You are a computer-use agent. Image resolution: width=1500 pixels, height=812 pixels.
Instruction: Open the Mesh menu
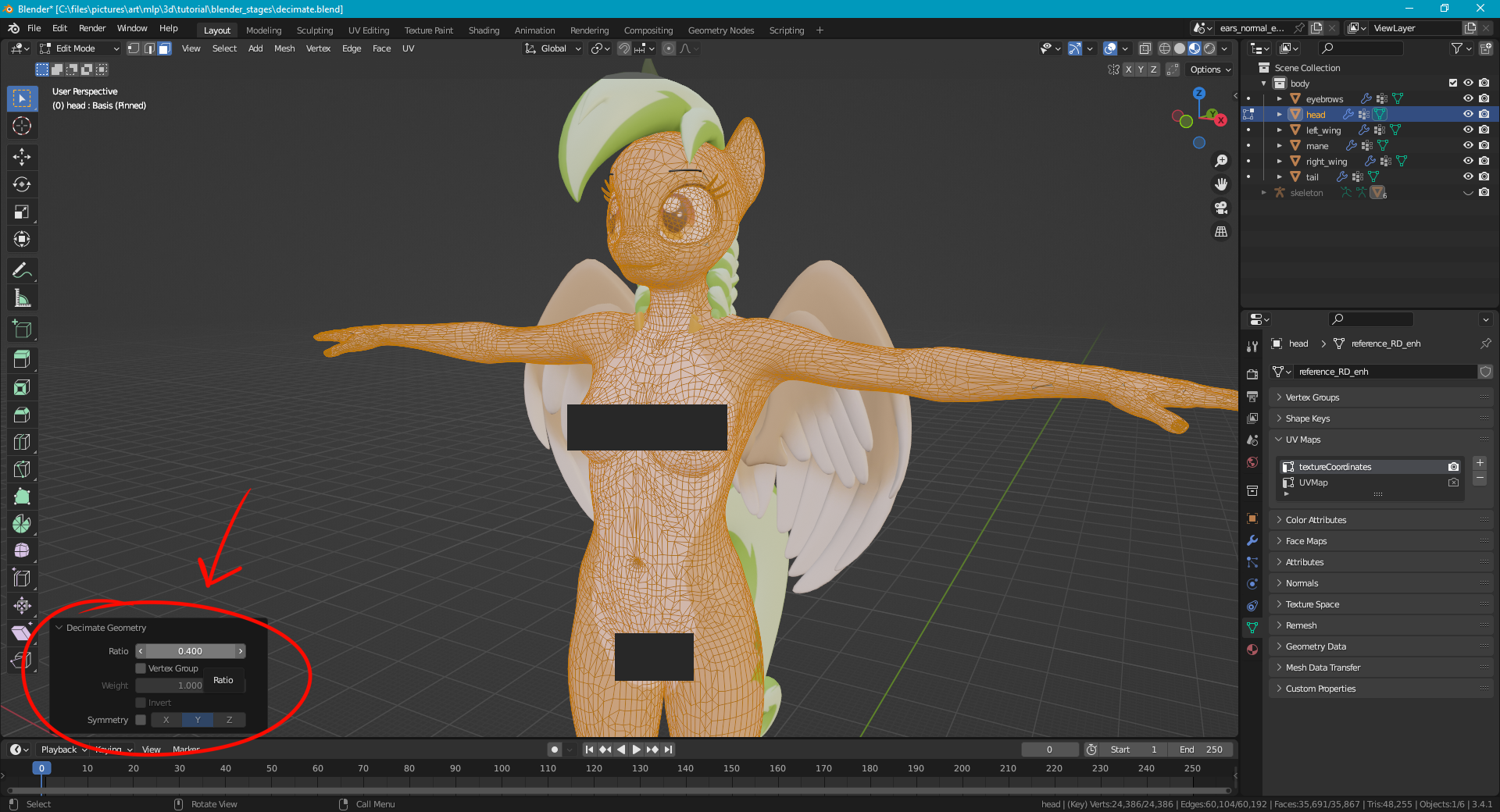284,48
